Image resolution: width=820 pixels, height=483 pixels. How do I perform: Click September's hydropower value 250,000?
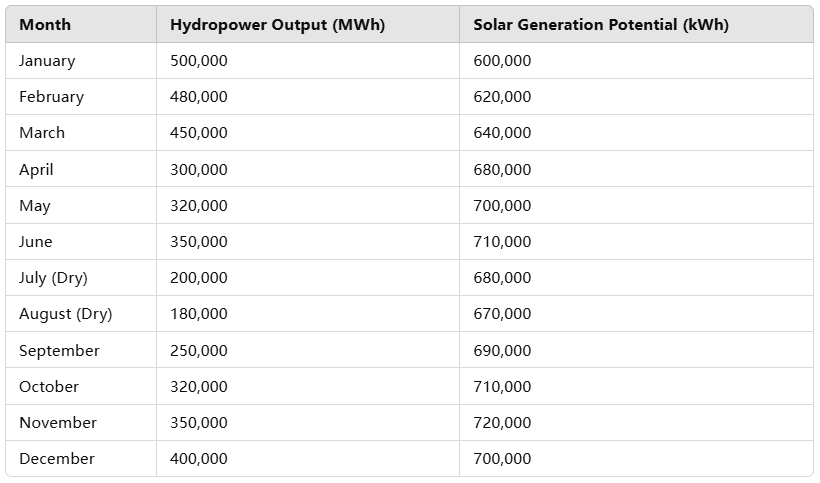(x=199, y=350)
